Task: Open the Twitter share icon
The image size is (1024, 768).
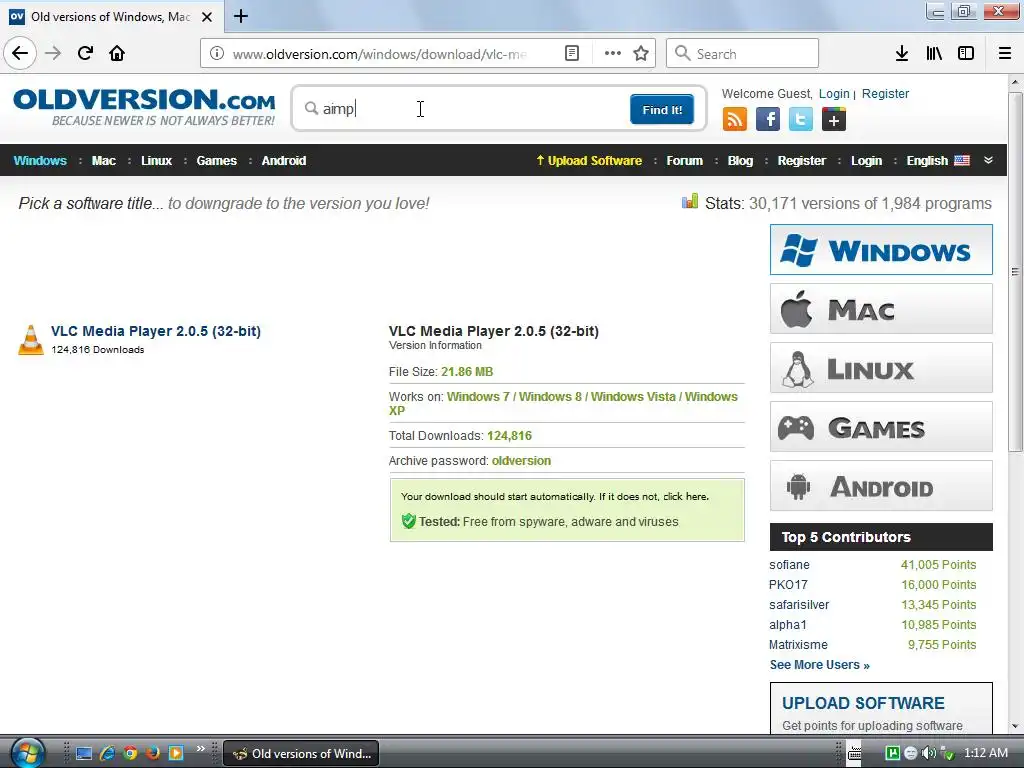Action: click(x=801, y=120)
